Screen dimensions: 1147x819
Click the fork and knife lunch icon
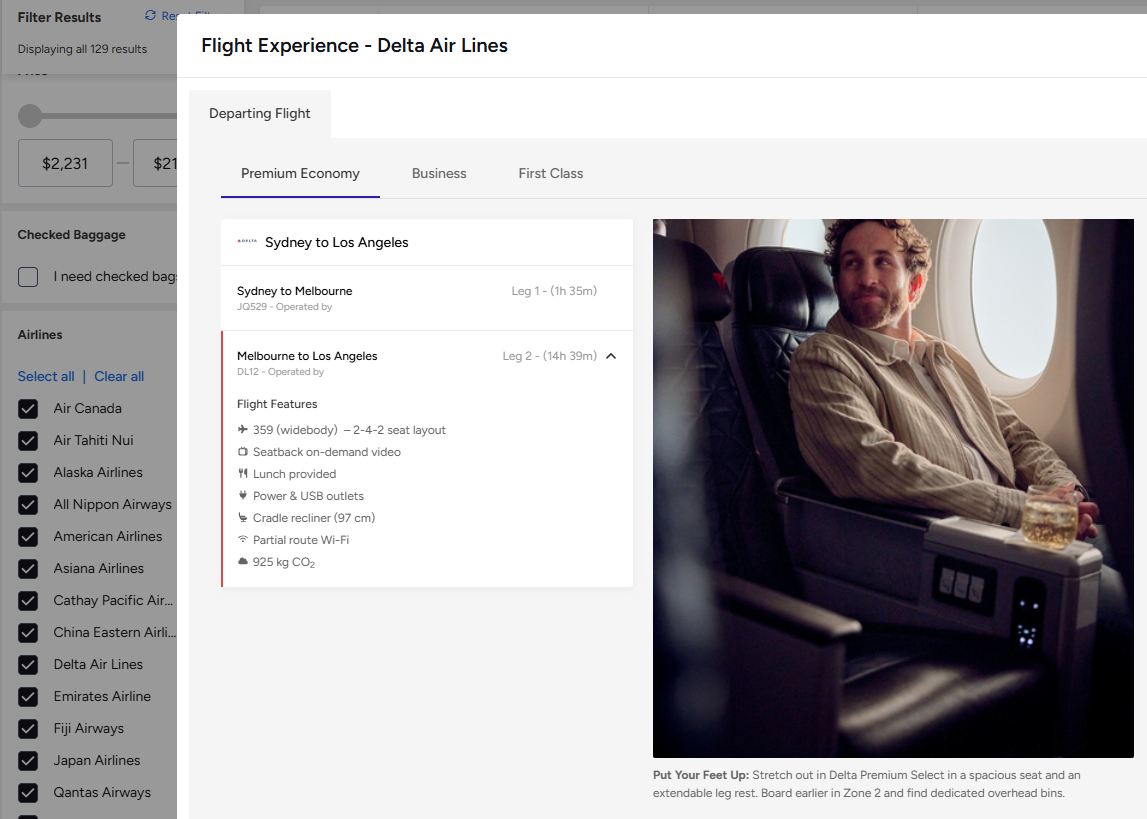243,473
